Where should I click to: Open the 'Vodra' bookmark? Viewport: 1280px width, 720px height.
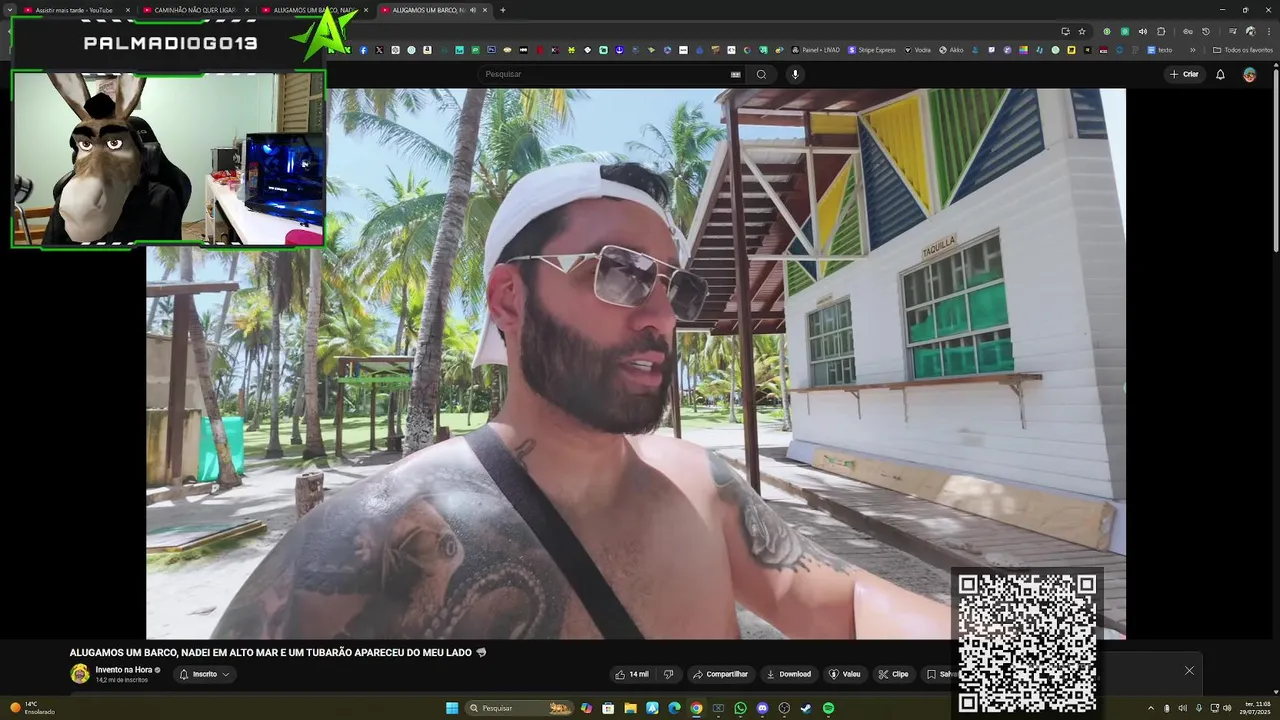point(917,50)
